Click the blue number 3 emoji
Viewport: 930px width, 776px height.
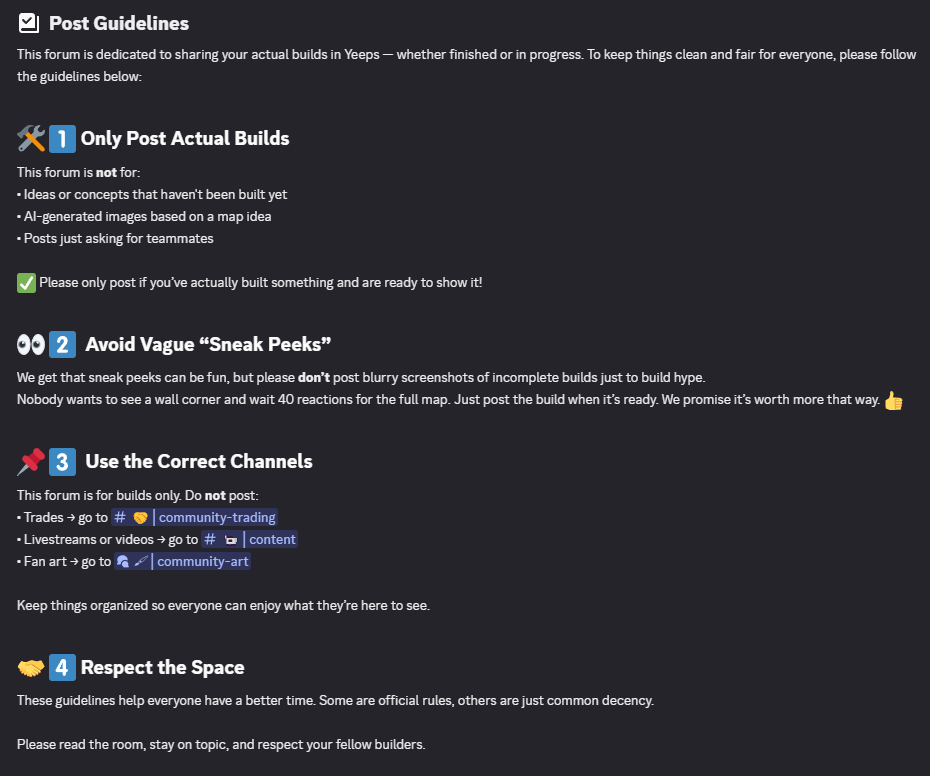(x=62, y=462)
